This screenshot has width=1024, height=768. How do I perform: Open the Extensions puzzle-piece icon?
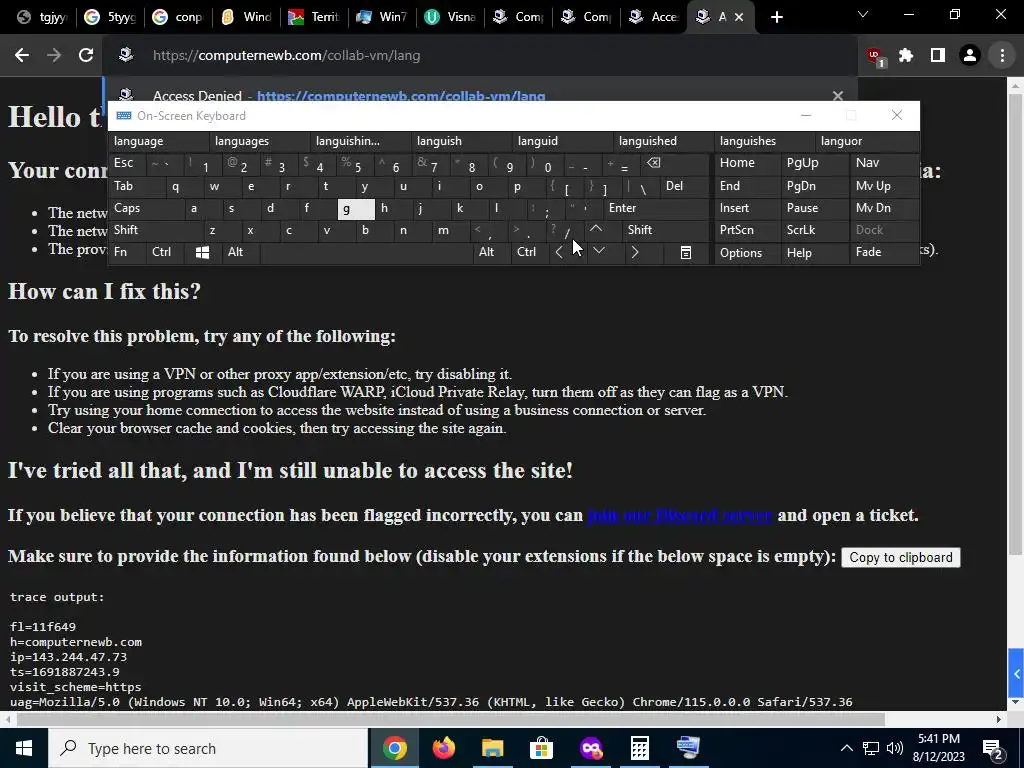point(906,56)
